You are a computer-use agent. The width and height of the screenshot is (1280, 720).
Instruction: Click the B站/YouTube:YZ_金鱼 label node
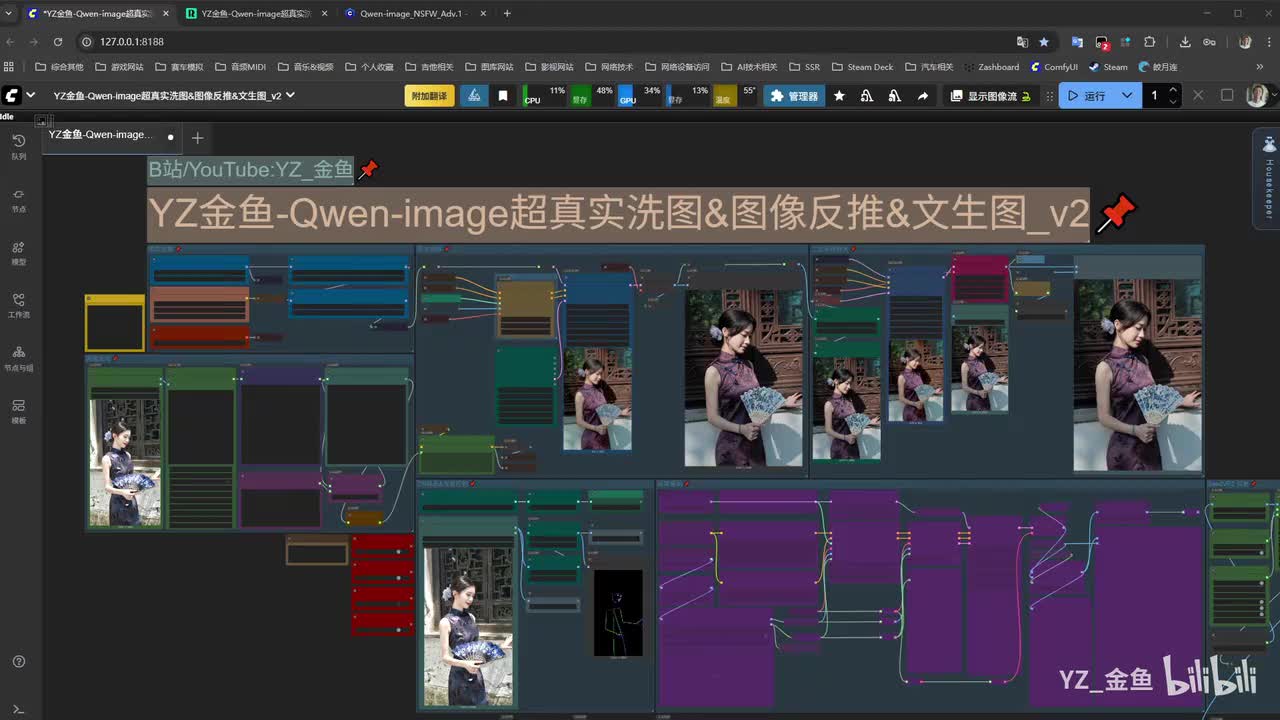tap(251, 170)
